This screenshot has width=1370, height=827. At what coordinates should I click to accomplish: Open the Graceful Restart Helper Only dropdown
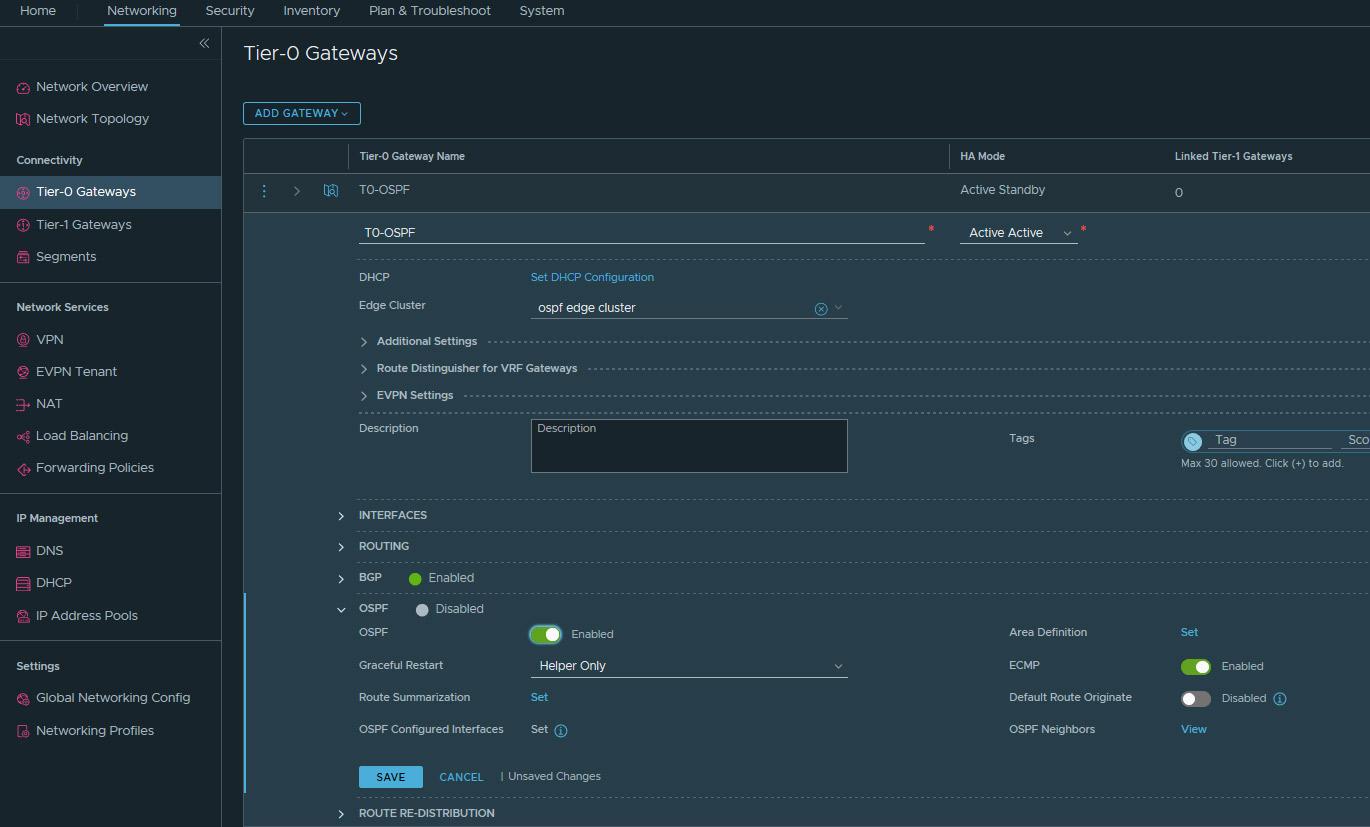(689, 666)
